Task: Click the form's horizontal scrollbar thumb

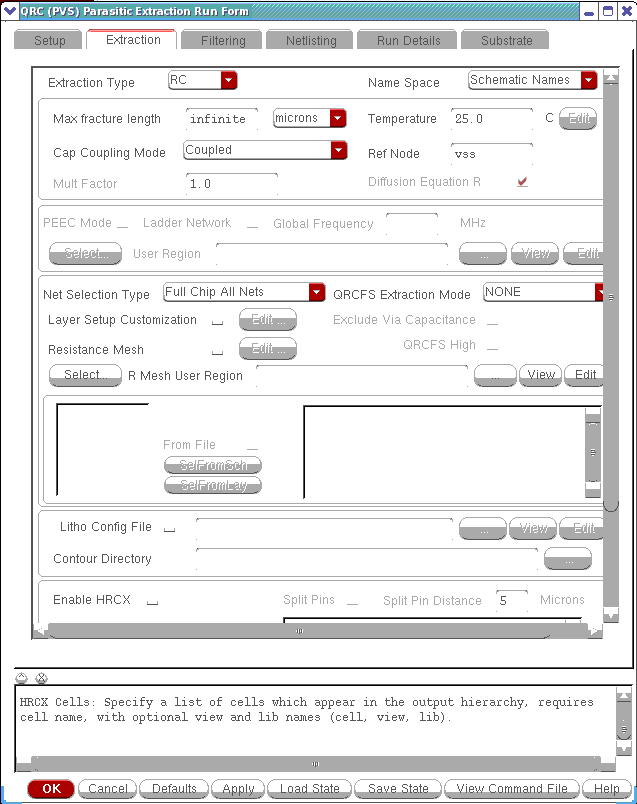Action: click(300, 631)
